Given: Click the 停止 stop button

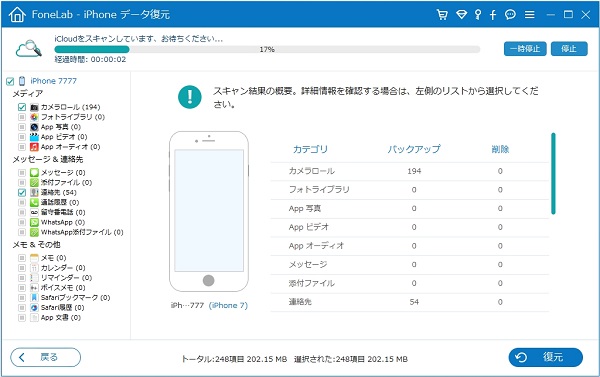Looking at the screenshot, I should (x=569, y=49).
